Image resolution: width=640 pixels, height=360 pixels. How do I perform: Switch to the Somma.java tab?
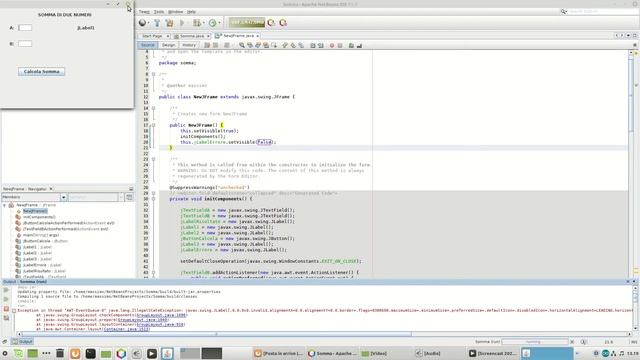coord(192,36)
